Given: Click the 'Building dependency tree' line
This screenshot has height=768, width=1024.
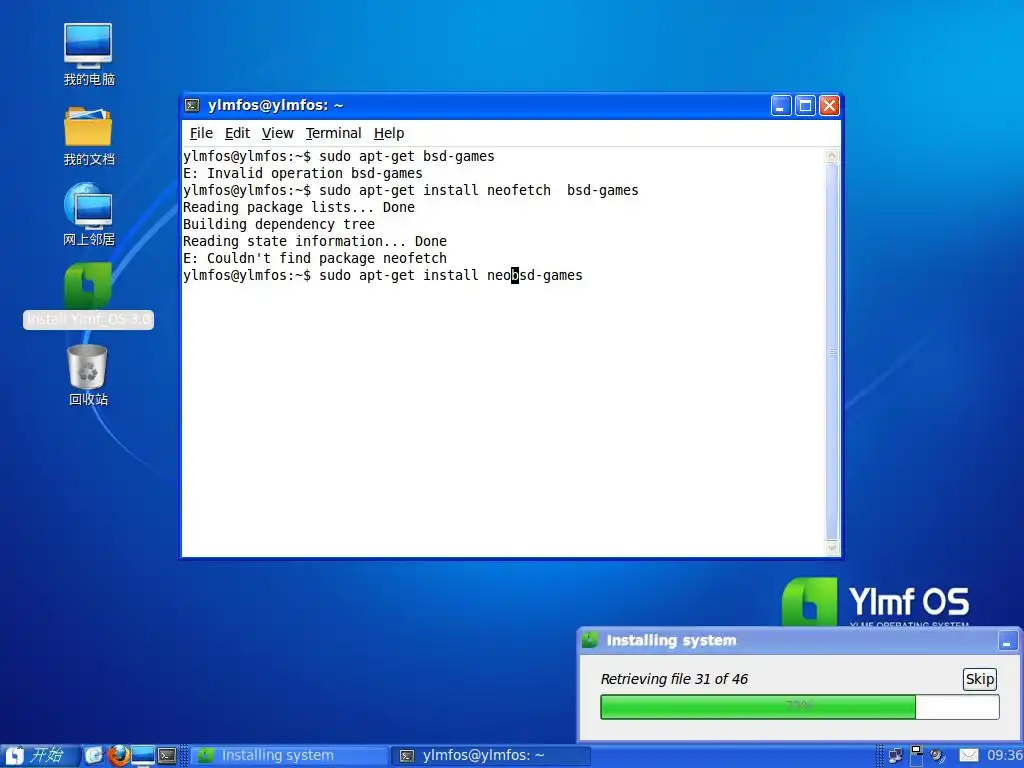Looking at the screenshot, I should click(279, 224).
